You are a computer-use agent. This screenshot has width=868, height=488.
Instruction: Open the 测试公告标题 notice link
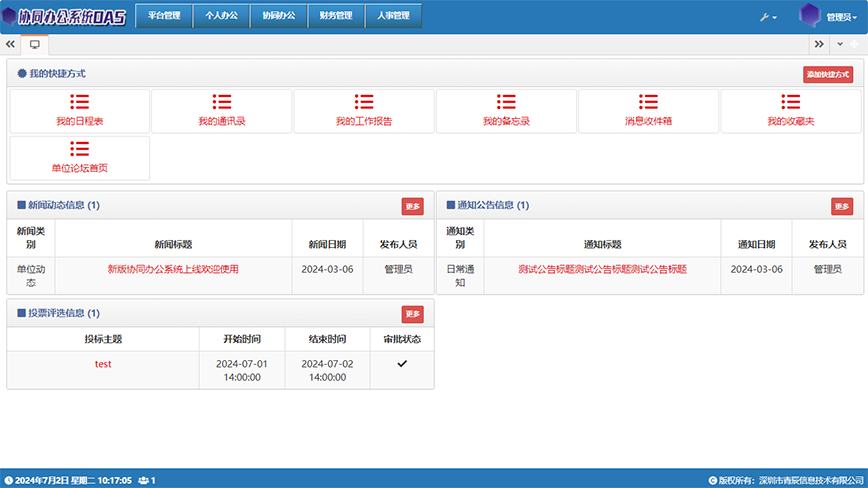point(602,269)
